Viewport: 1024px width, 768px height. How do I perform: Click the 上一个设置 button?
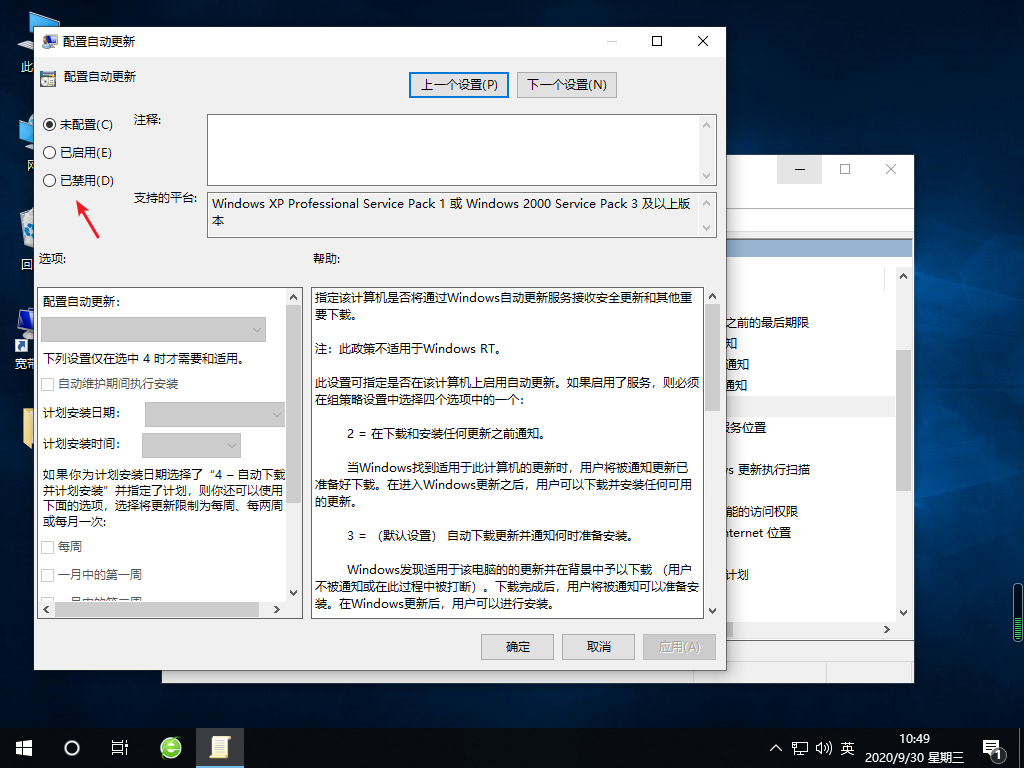click(458, 84)
